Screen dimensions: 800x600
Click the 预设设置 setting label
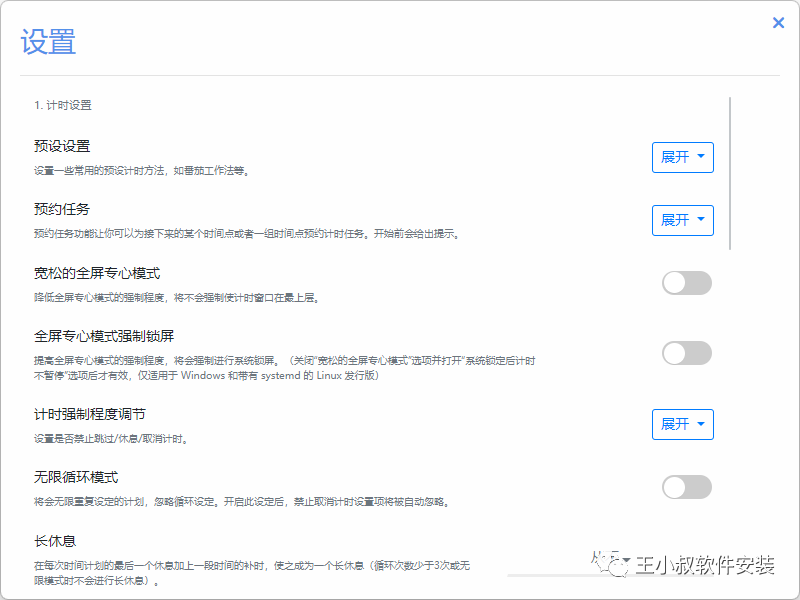(62, 146)
